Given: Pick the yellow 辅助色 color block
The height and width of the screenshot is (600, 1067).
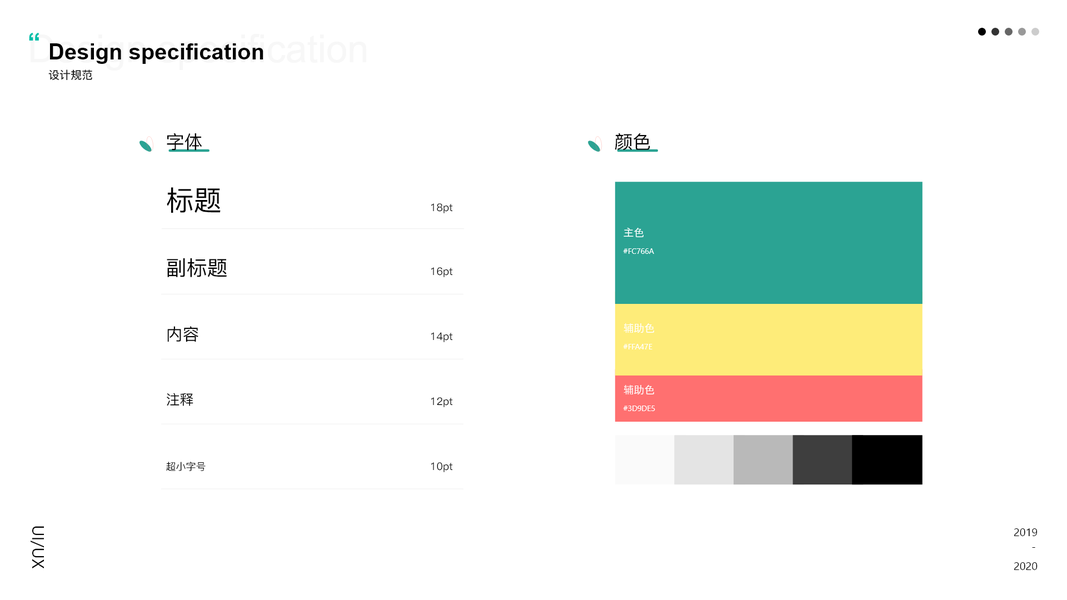Looking at the screenshot, I should (768, 339).
